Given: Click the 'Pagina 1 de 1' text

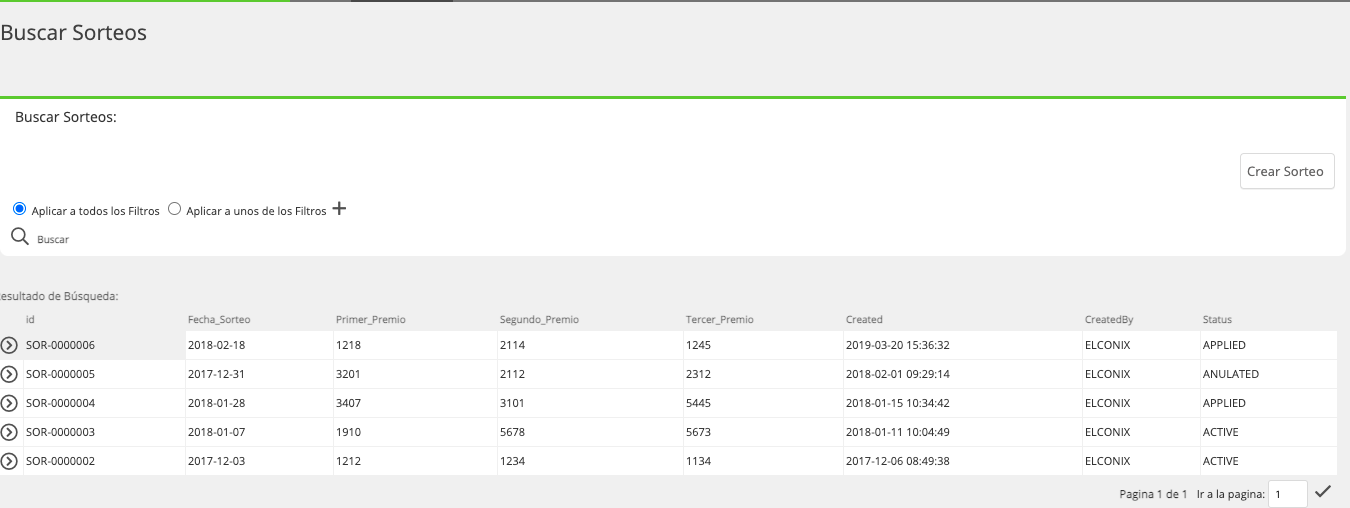Looking at the screenshot, I should 1153,494.
